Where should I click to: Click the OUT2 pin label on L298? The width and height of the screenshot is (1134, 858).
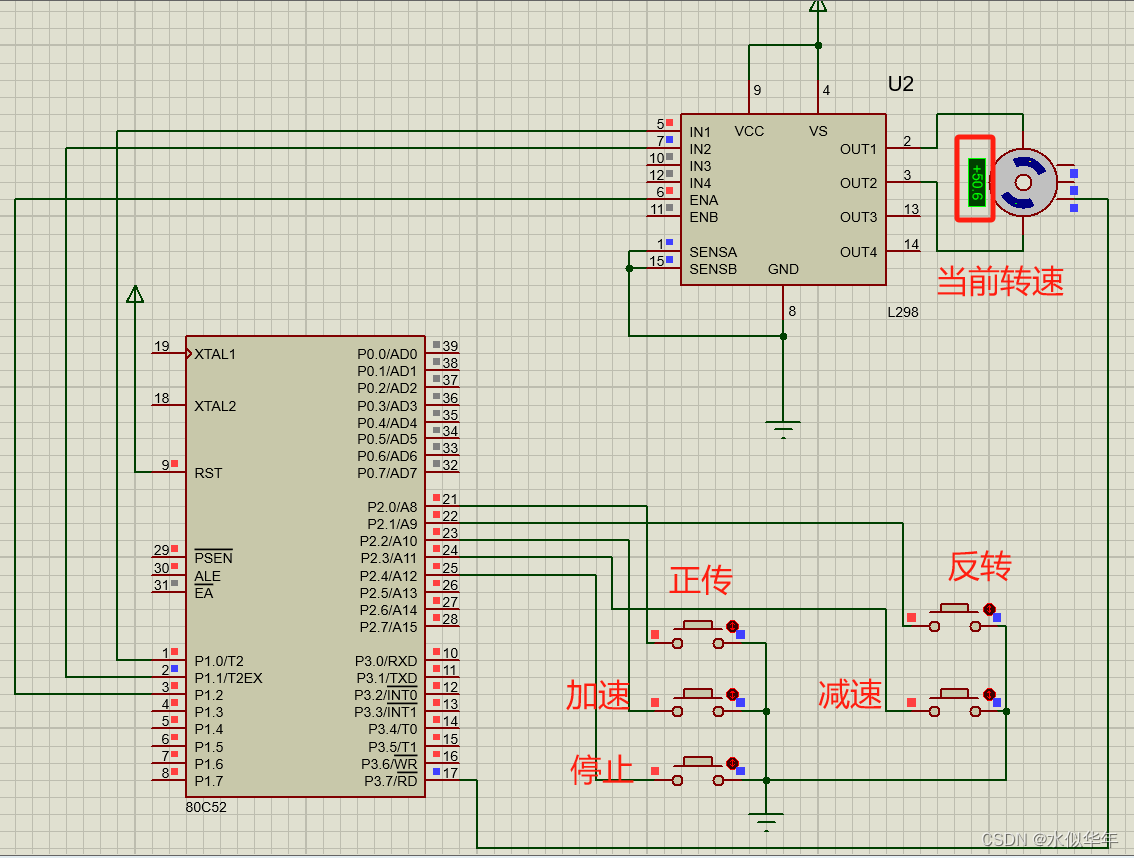(858, 183)
